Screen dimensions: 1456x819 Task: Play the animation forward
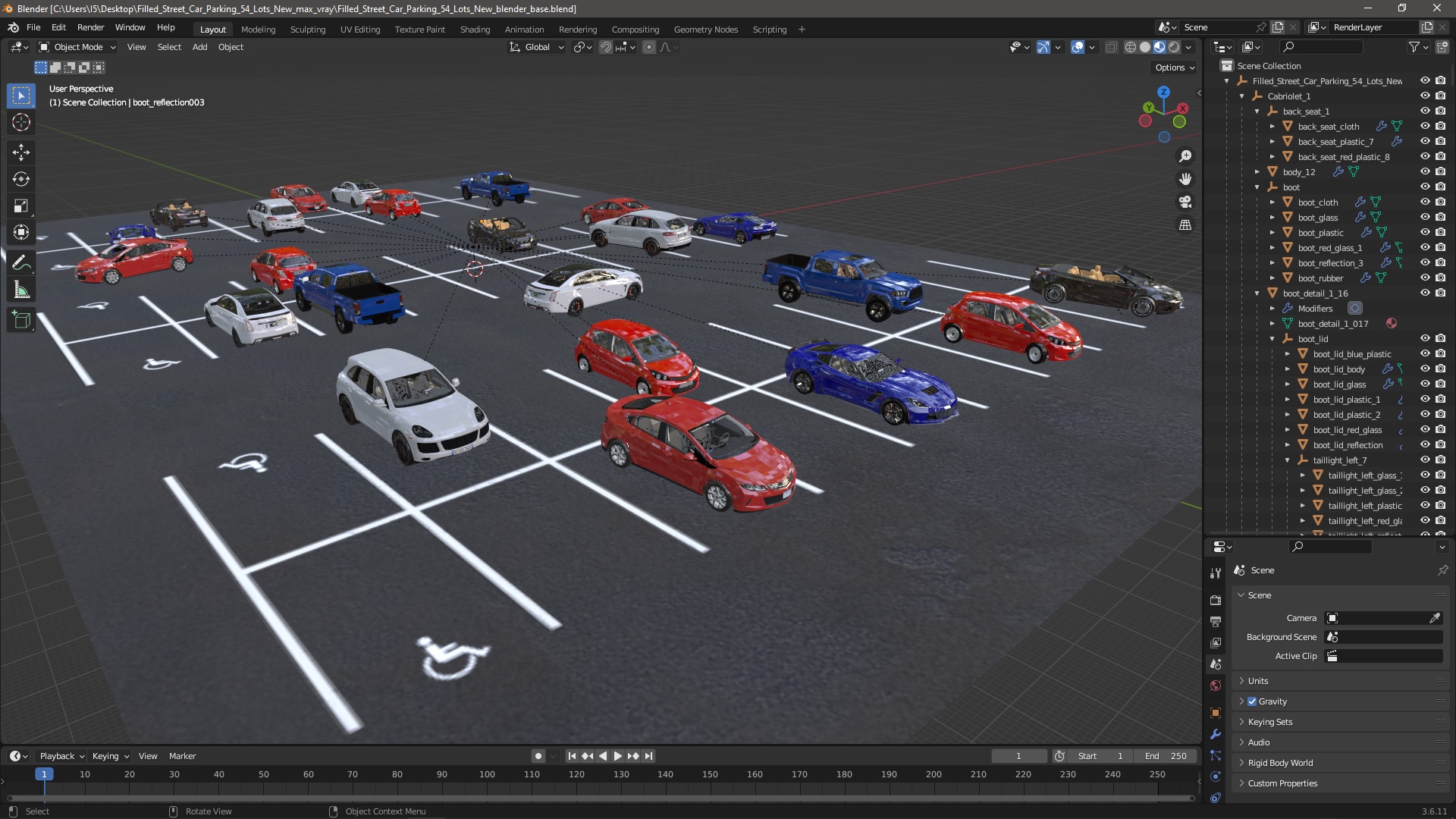click(x=617, y=756)
